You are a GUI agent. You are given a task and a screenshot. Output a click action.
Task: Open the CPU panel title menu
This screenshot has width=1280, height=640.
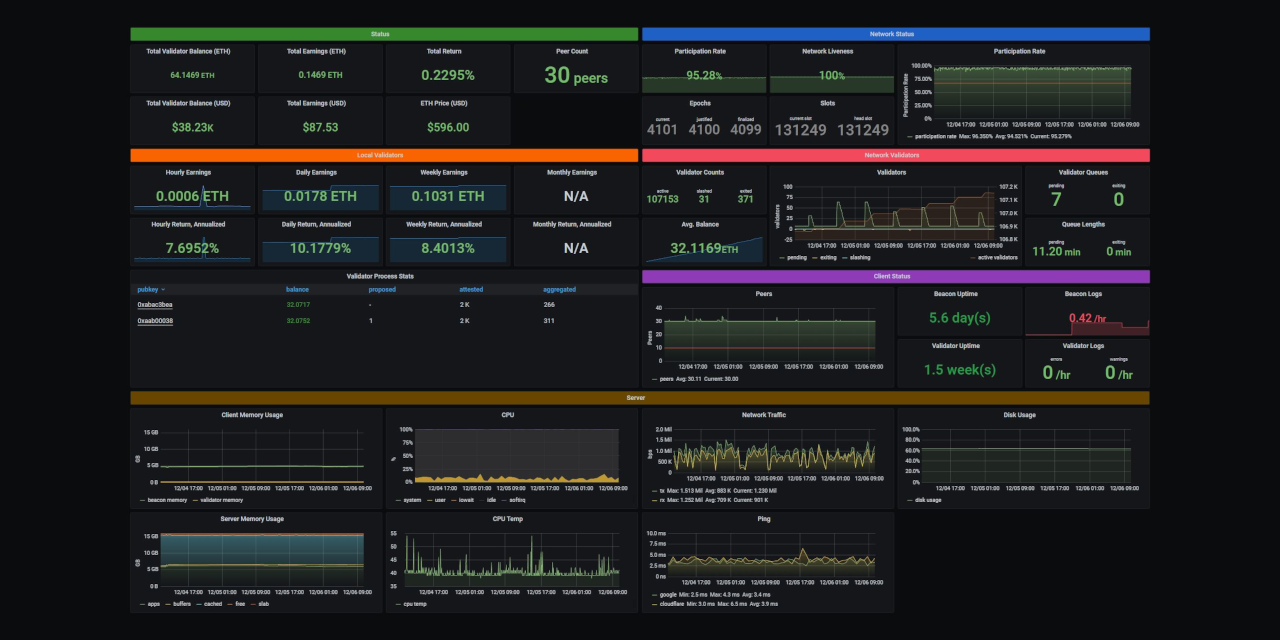[506, 414]
